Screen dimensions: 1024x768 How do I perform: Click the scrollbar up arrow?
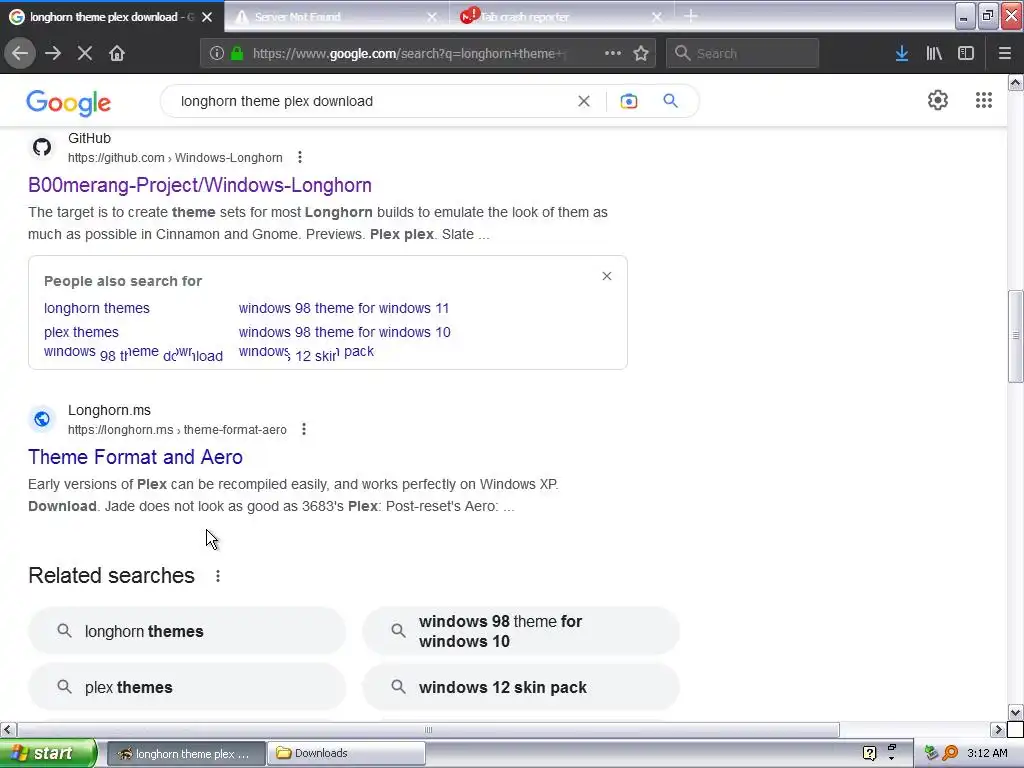[1015, 82]
